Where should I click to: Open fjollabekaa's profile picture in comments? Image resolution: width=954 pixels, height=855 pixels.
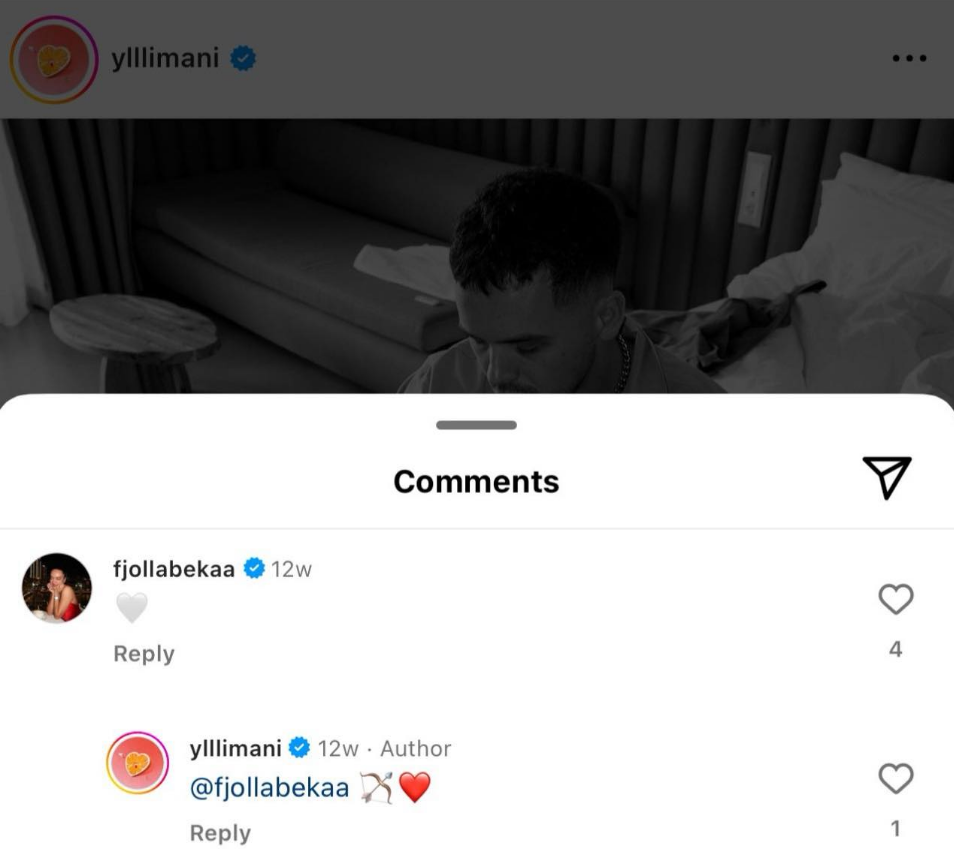coord(57,588)
